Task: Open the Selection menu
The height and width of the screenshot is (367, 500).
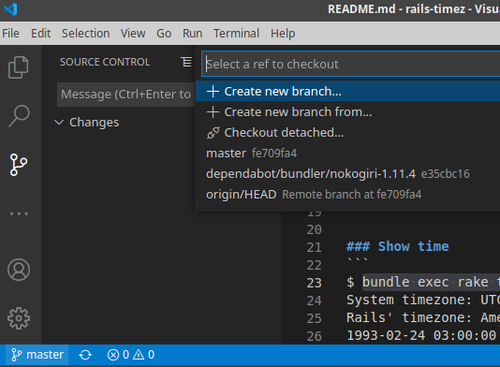Action: click(x=86, y=33)
